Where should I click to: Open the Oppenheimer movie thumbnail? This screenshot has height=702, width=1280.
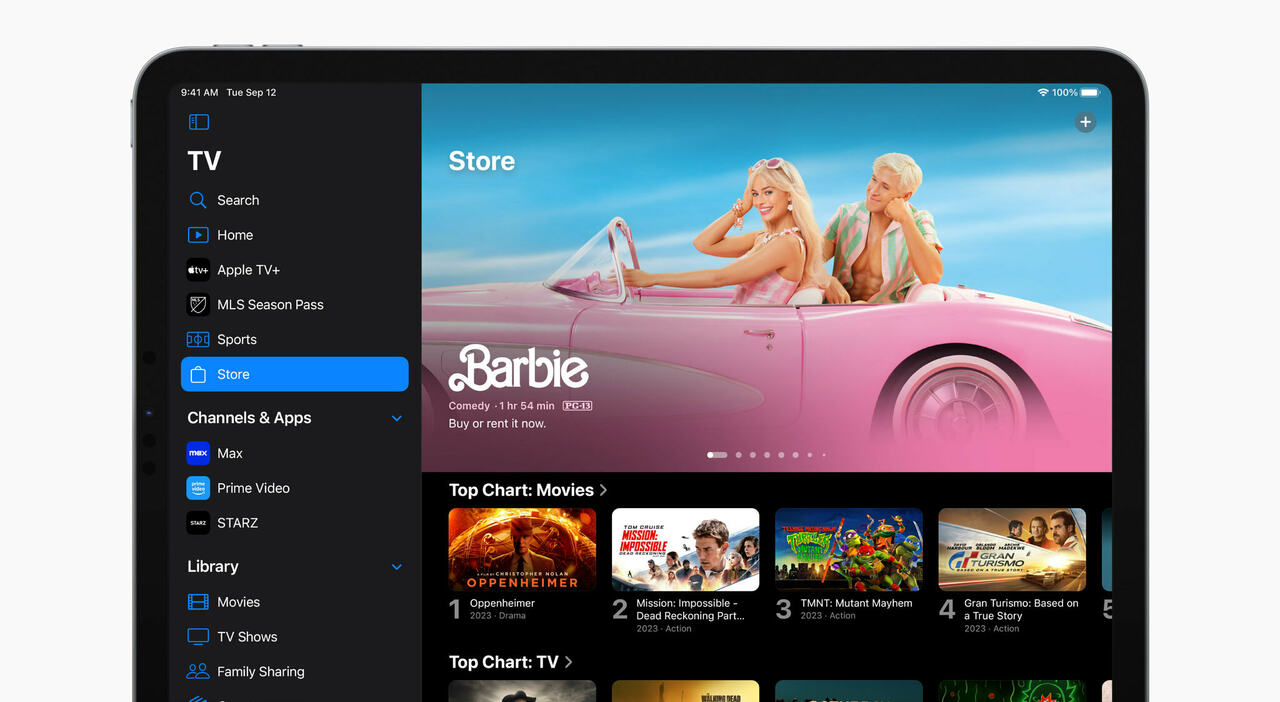(x=522, y=549)
